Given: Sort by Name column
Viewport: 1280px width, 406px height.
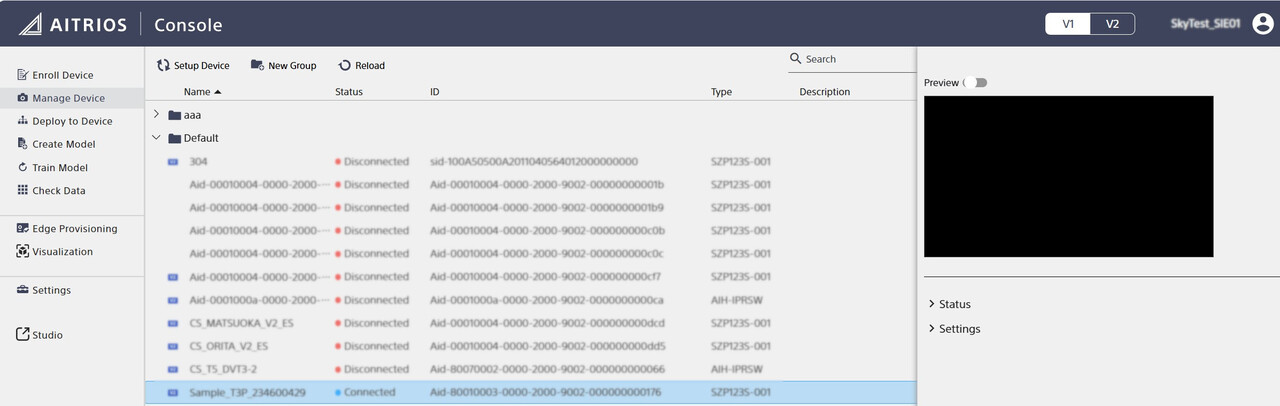Looking at the screenshot, I should 203,91.
